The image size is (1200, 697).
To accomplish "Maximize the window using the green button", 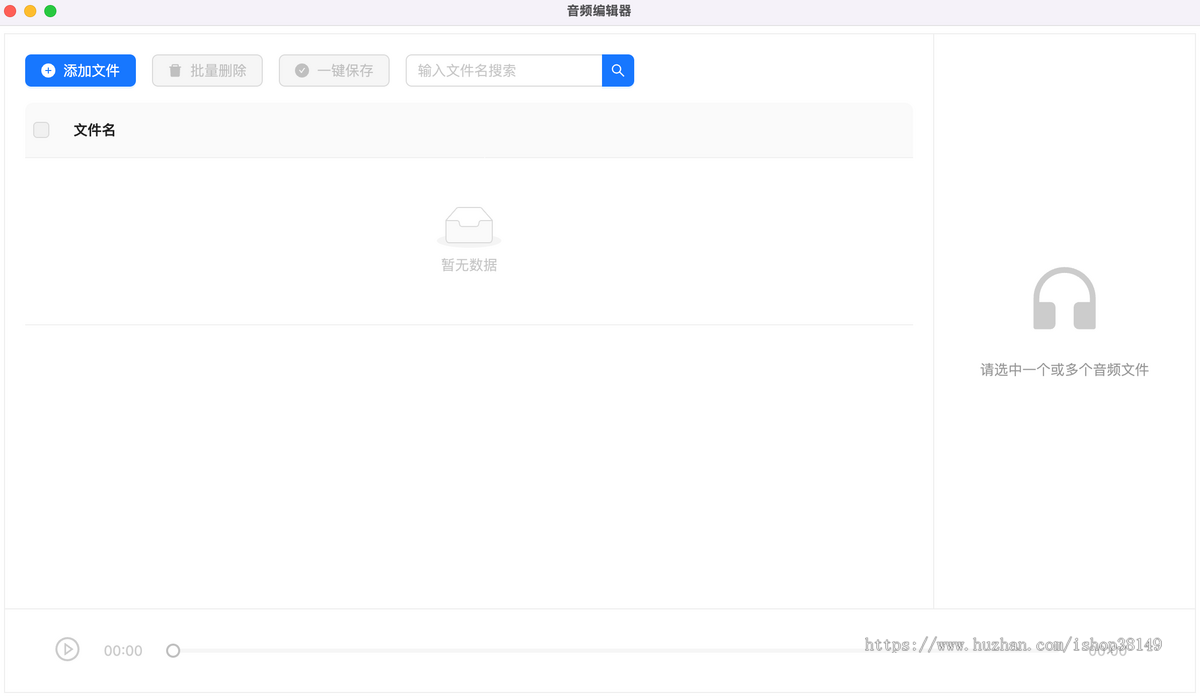I will [x=50, y=11].
